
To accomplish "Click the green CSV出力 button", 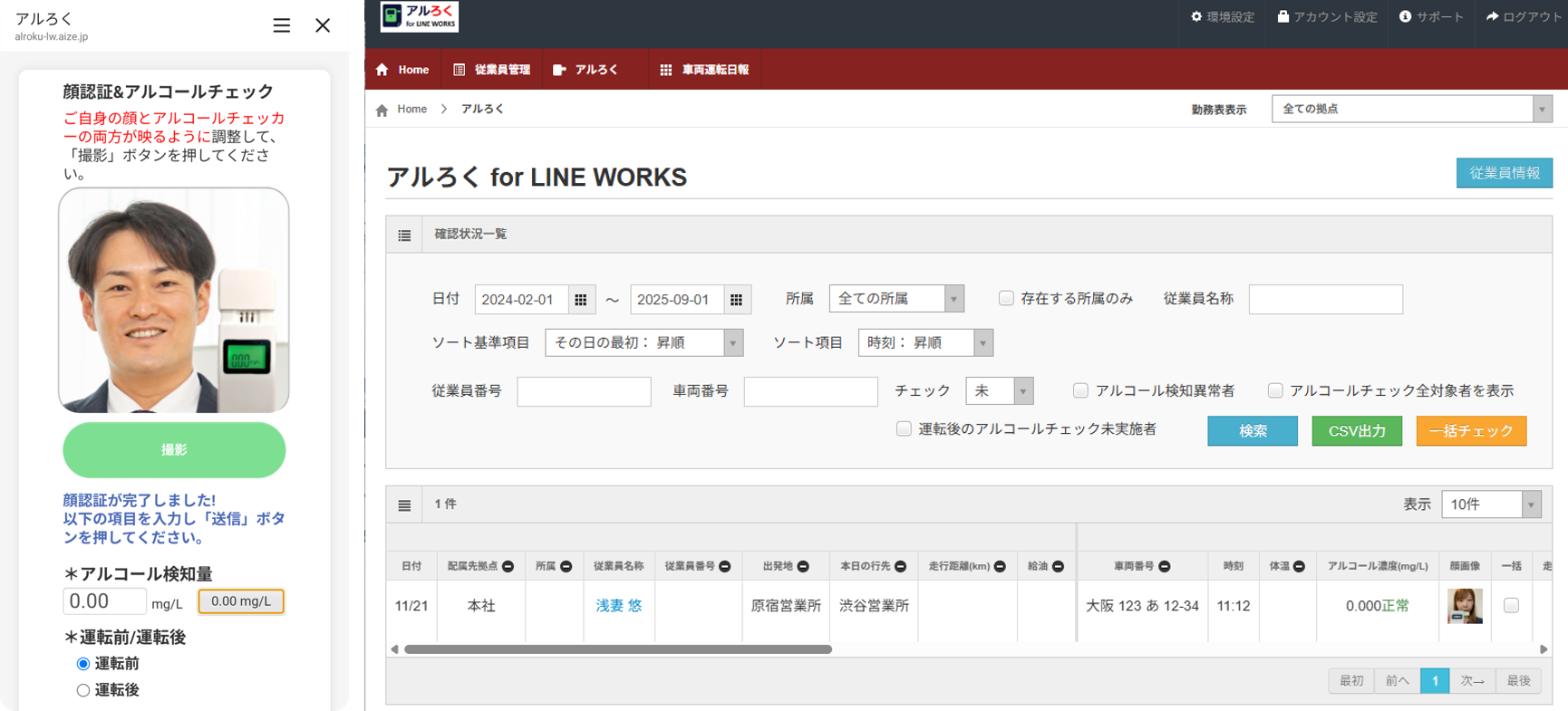I will [x=1356, y=431].
